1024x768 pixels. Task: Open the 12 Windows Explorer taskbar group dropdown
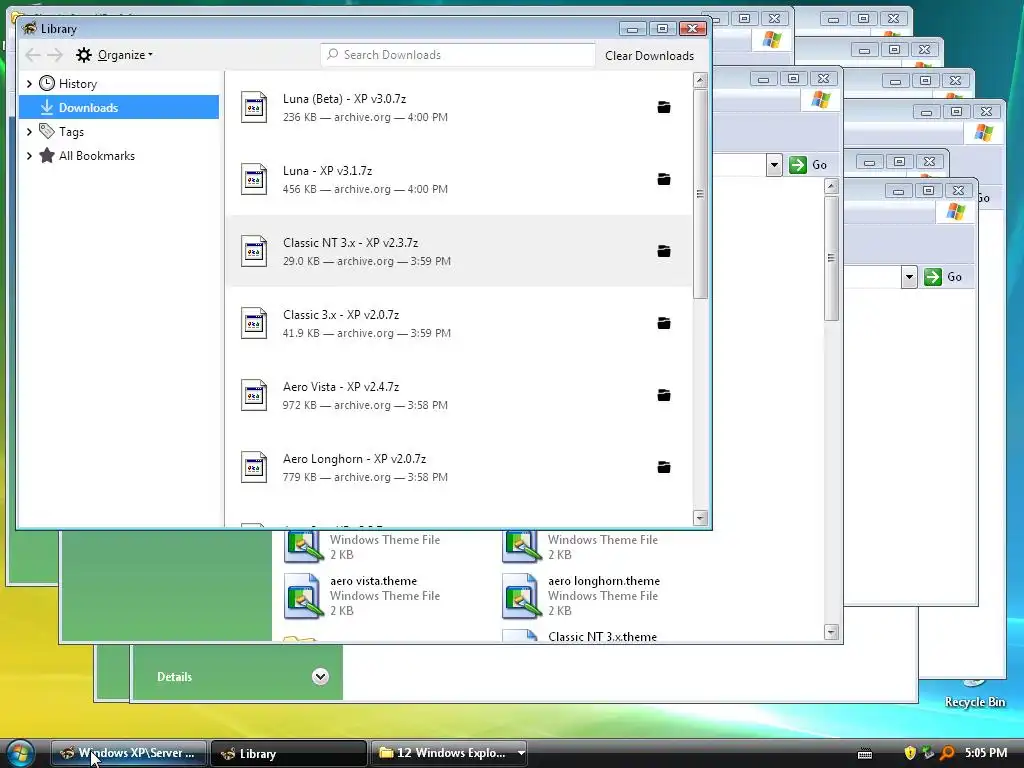coord(521,753)
